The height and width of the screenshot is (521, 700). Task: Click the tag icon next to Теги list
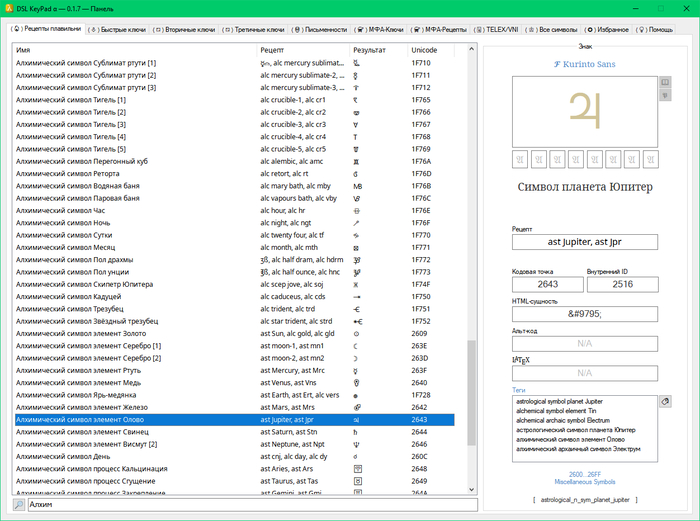point(663,400)
